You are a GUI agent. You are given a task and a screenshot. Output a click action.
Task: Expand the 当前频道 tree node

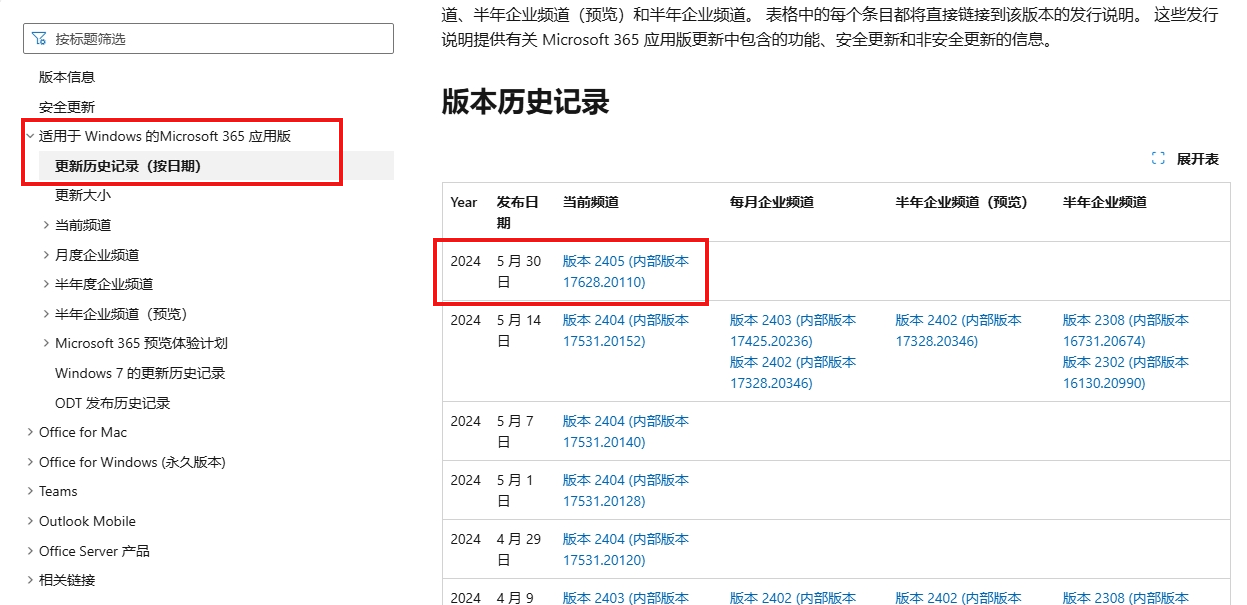(x=46, y=225)
